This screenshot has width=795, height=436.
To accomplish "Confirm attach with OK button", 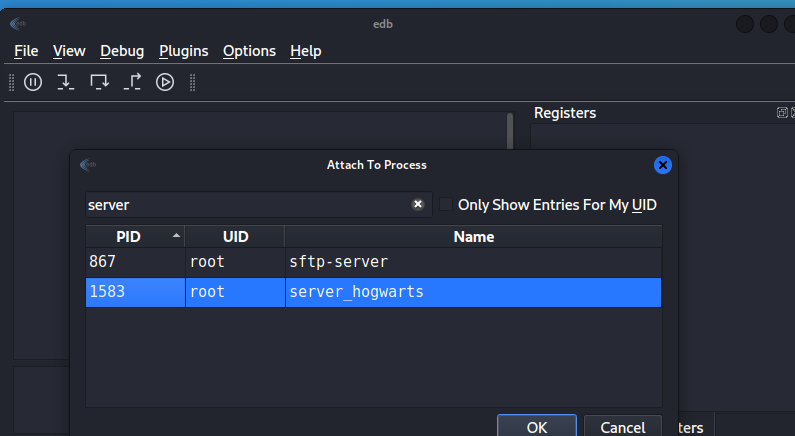I will coord(536,427).
